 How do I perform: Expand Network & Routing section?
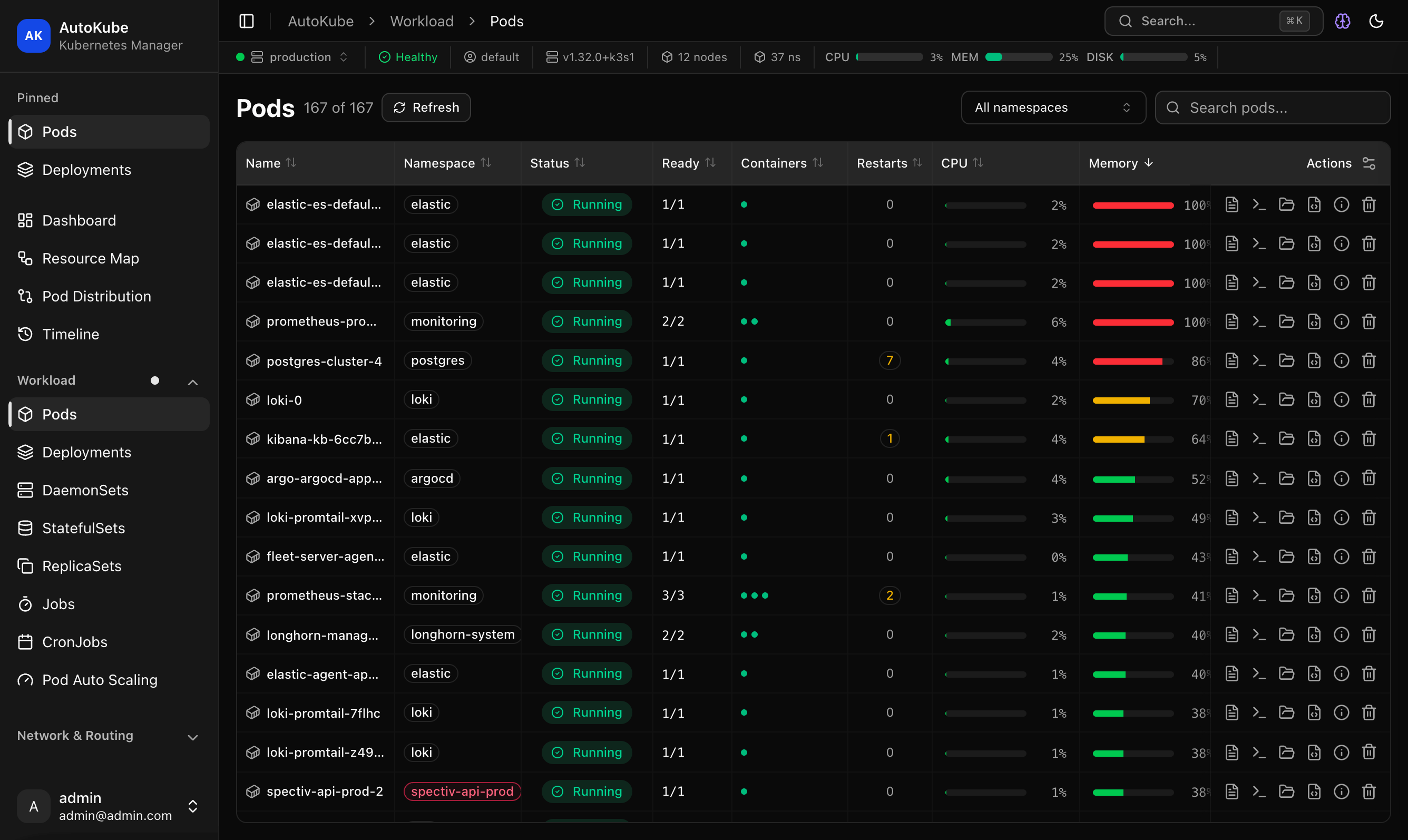tap(108, 736)
